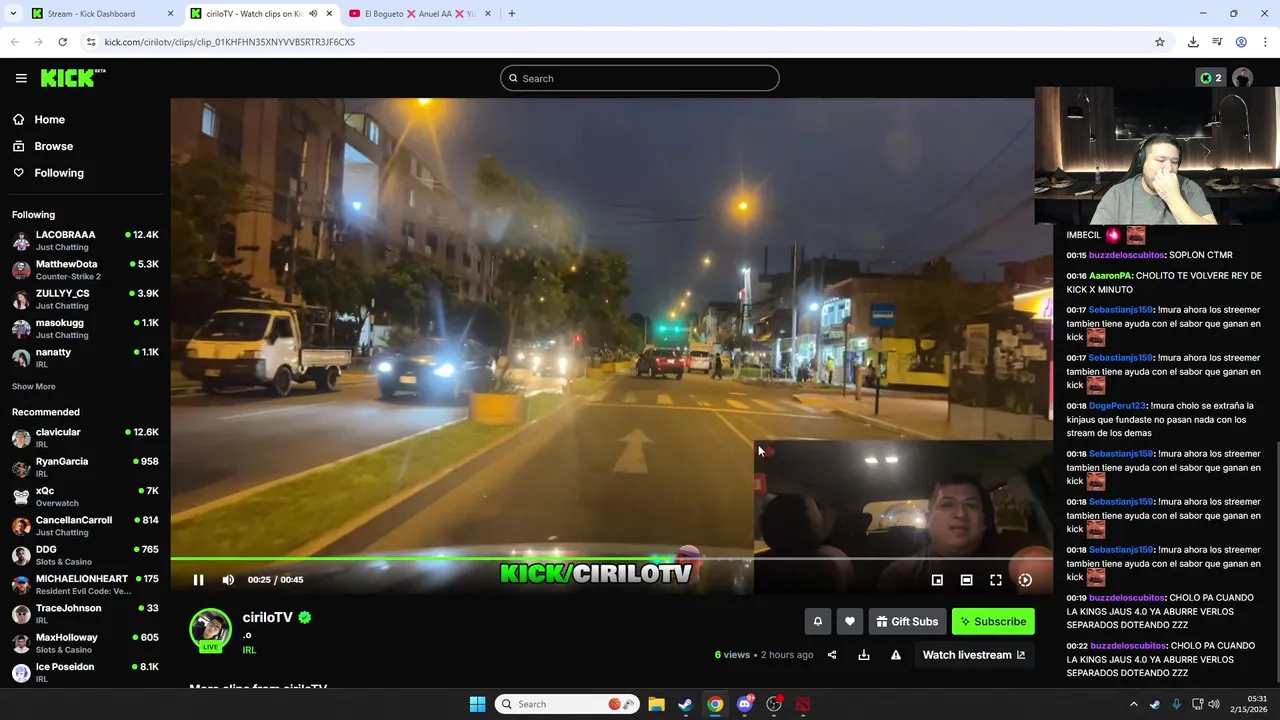Viewport: 1280px width, 720px height.
Task: Open MaxHolloway recommended channel
Action: click(x=85, y=643)
